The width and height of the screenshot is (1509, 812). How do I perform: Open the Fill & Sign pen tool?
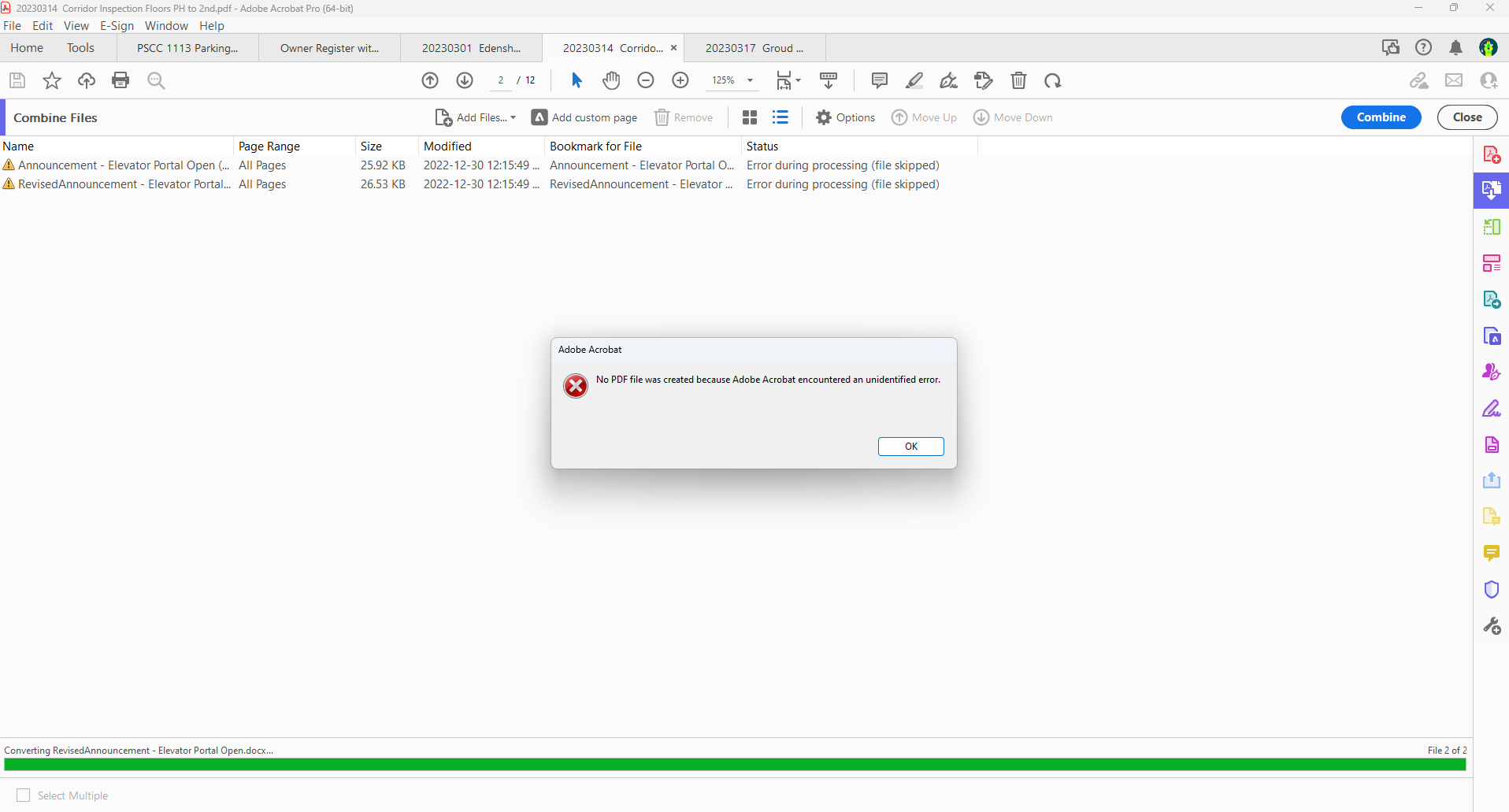point(948,80)
